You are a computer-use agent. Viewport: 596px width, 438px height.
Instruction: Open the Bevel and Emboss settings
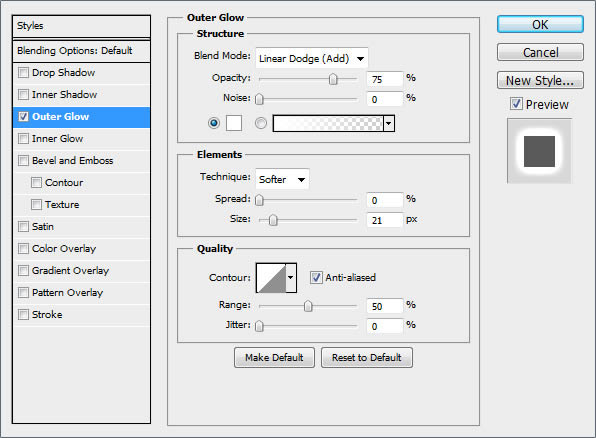(72, 161)
